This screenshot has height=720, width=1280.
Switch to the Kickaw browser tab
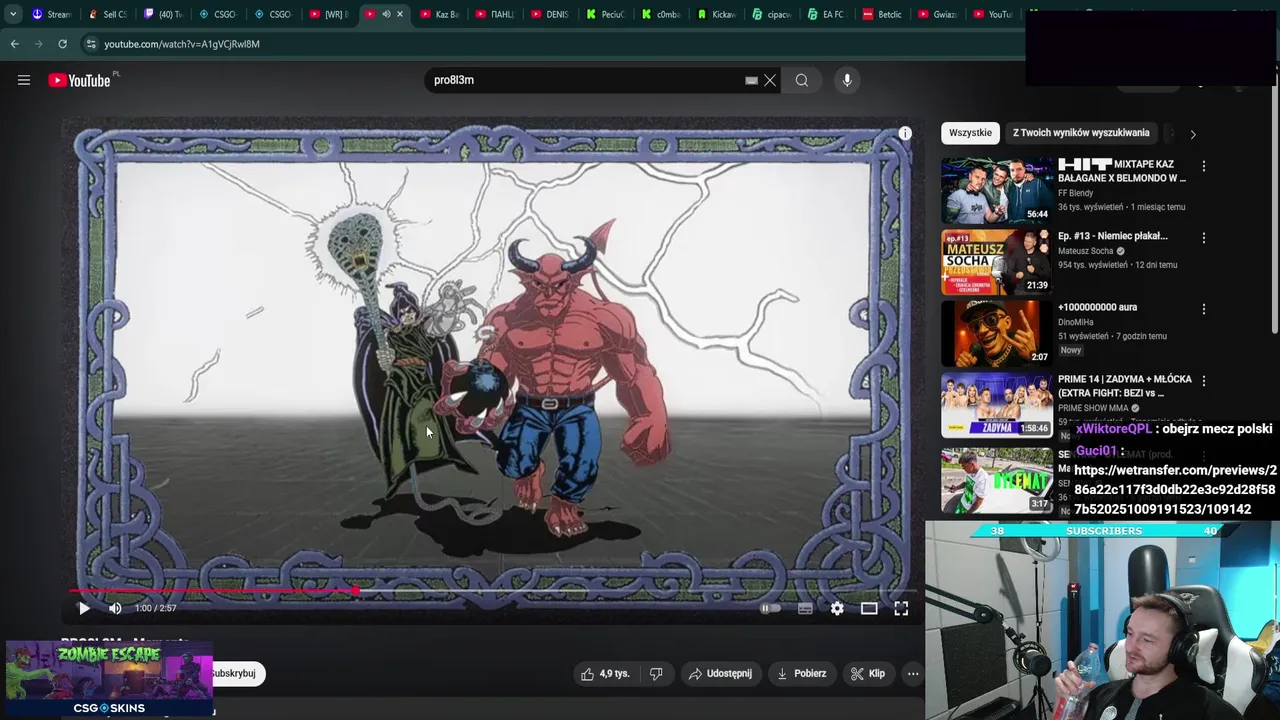716,14
